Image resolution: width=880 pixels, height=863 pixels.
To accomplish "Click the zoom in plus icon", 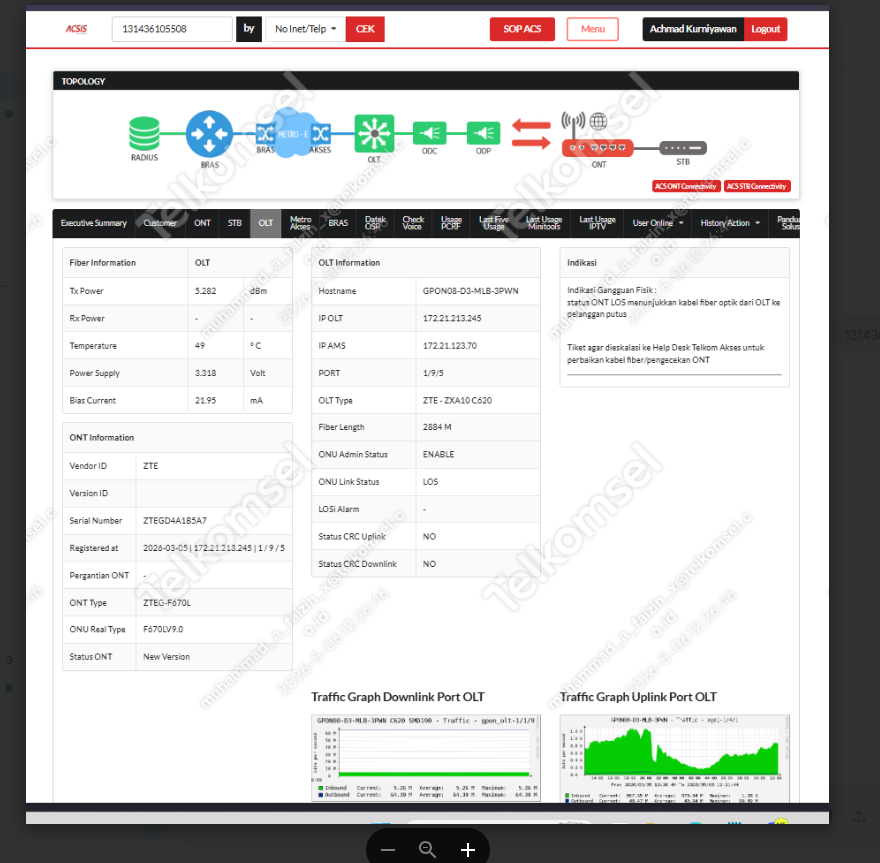I will click(468, 850).
